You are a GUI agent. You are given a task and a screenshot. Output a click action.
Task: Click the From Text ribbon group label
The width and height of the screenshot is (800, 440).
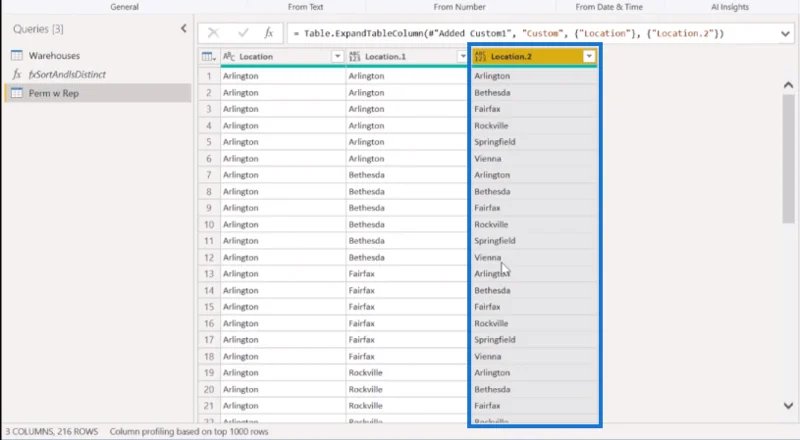click(x=305, y=7)
